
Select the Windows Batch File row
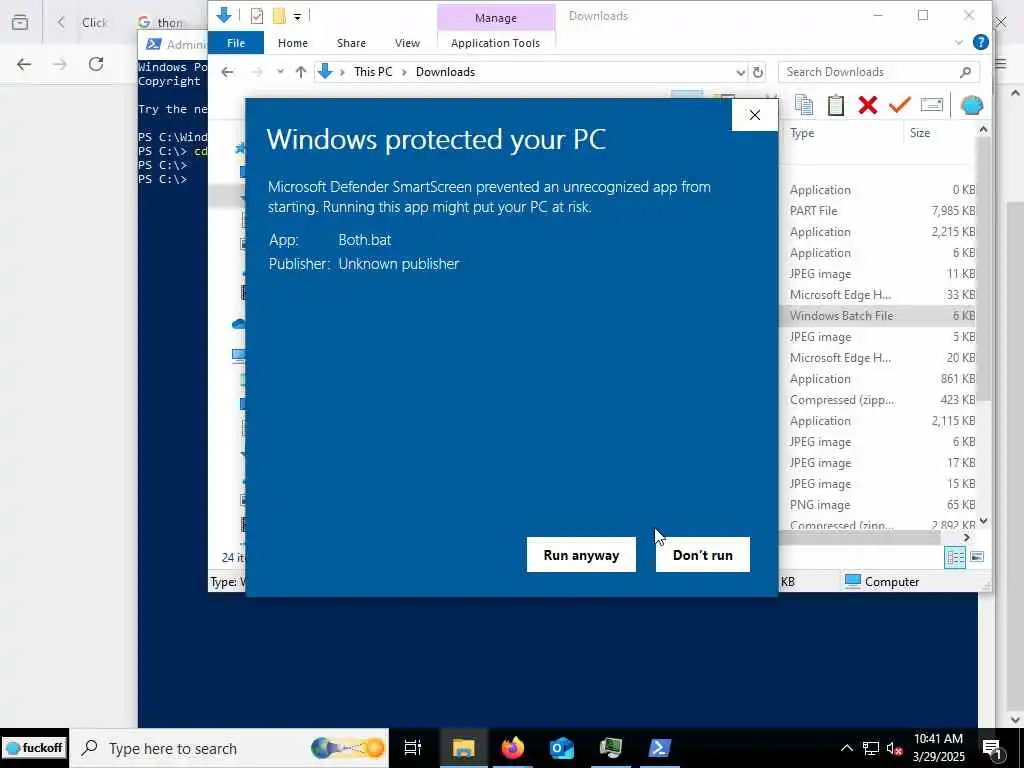(x=878, y=315)
